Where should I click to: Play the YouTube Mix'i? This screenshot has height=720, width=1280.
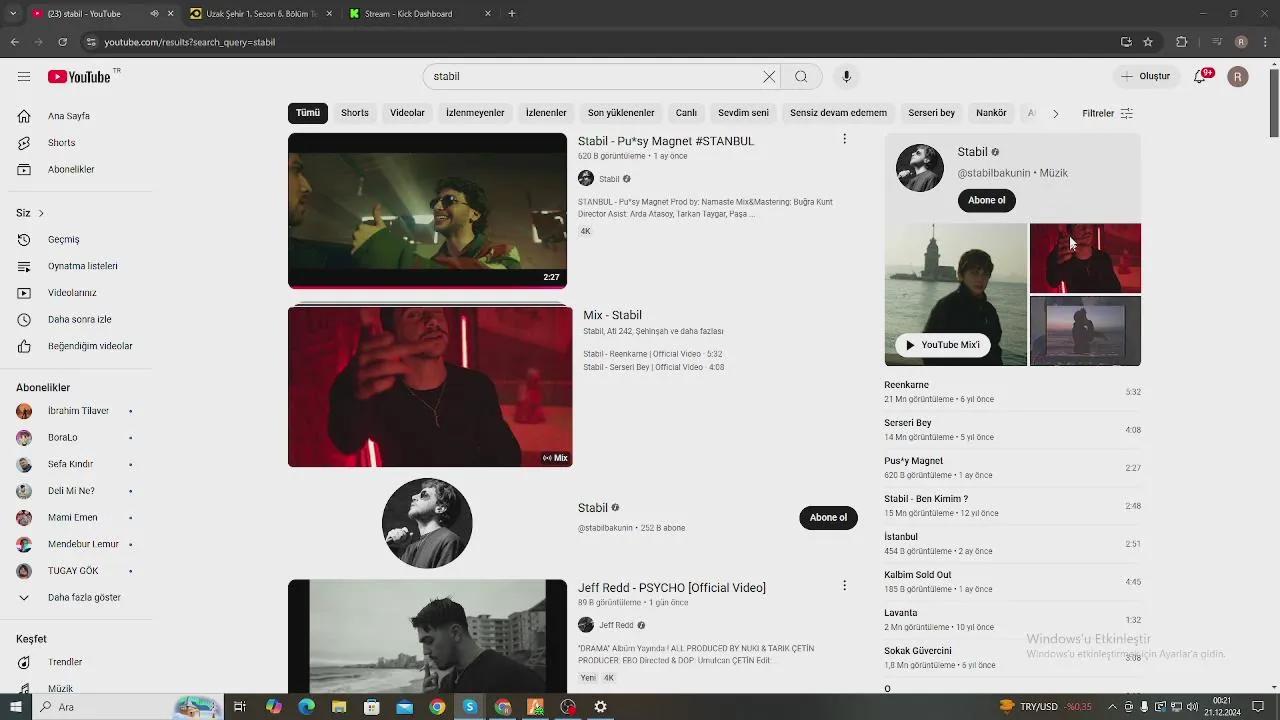tap(941, 345)
